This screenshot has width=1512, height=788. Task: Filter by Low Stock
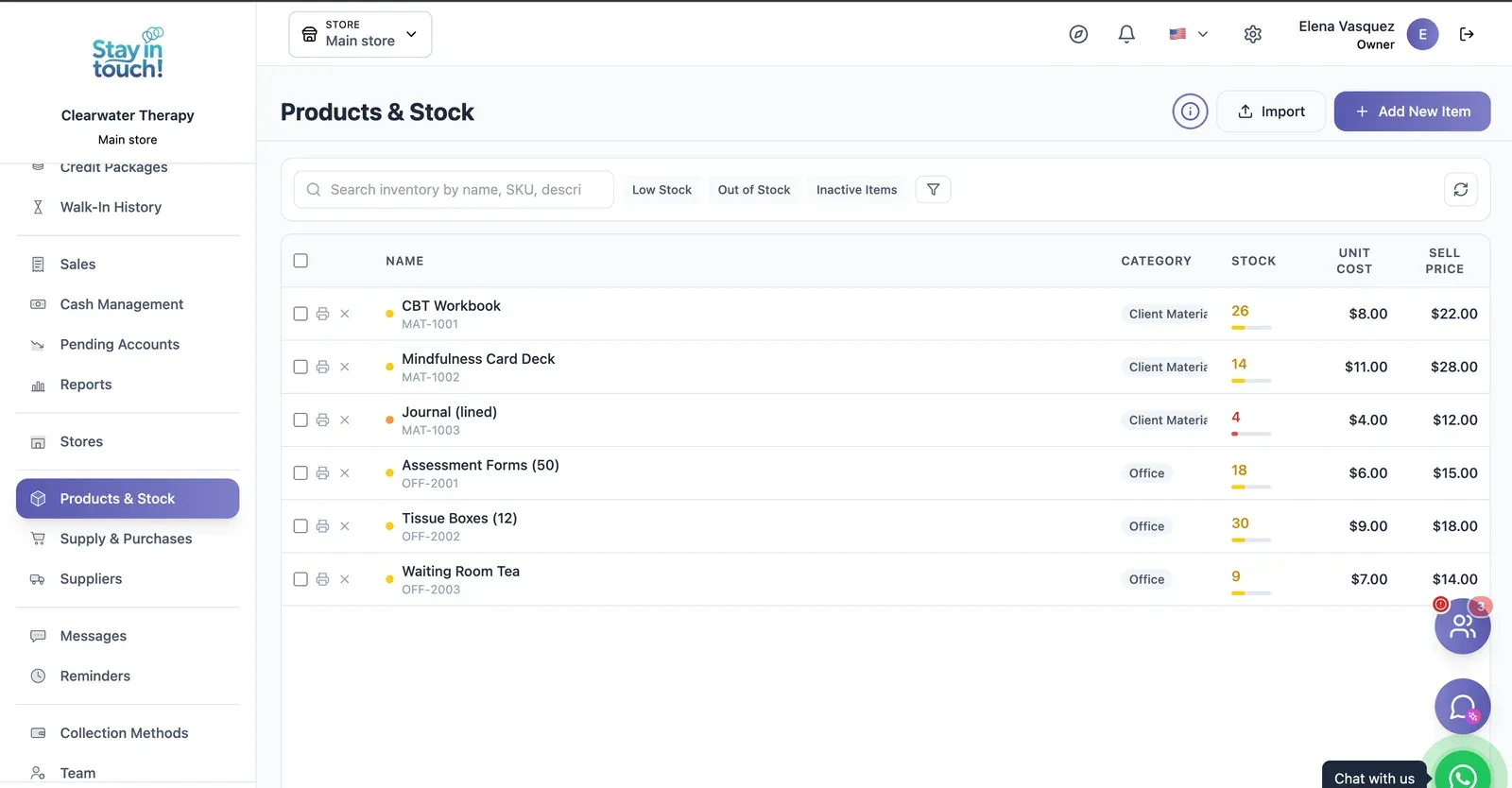pyautogui.click(x=661, y=189)
